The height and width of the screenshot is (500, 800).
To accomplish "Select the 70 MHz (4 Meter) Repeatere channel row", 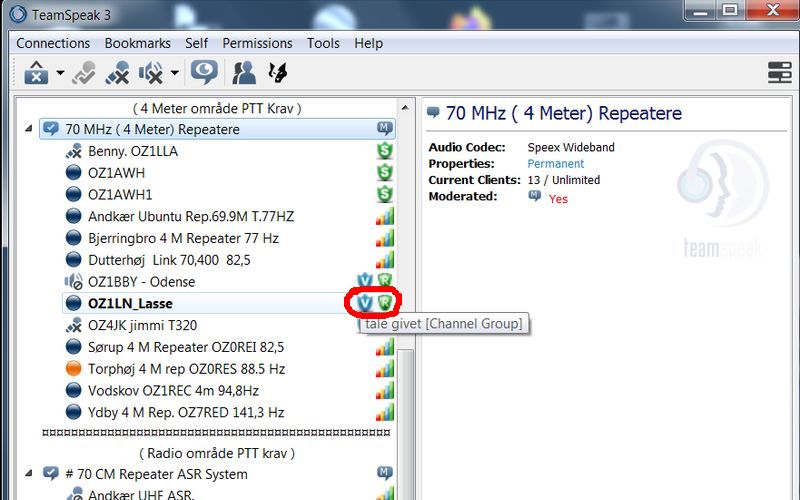I will click(217, 129).
